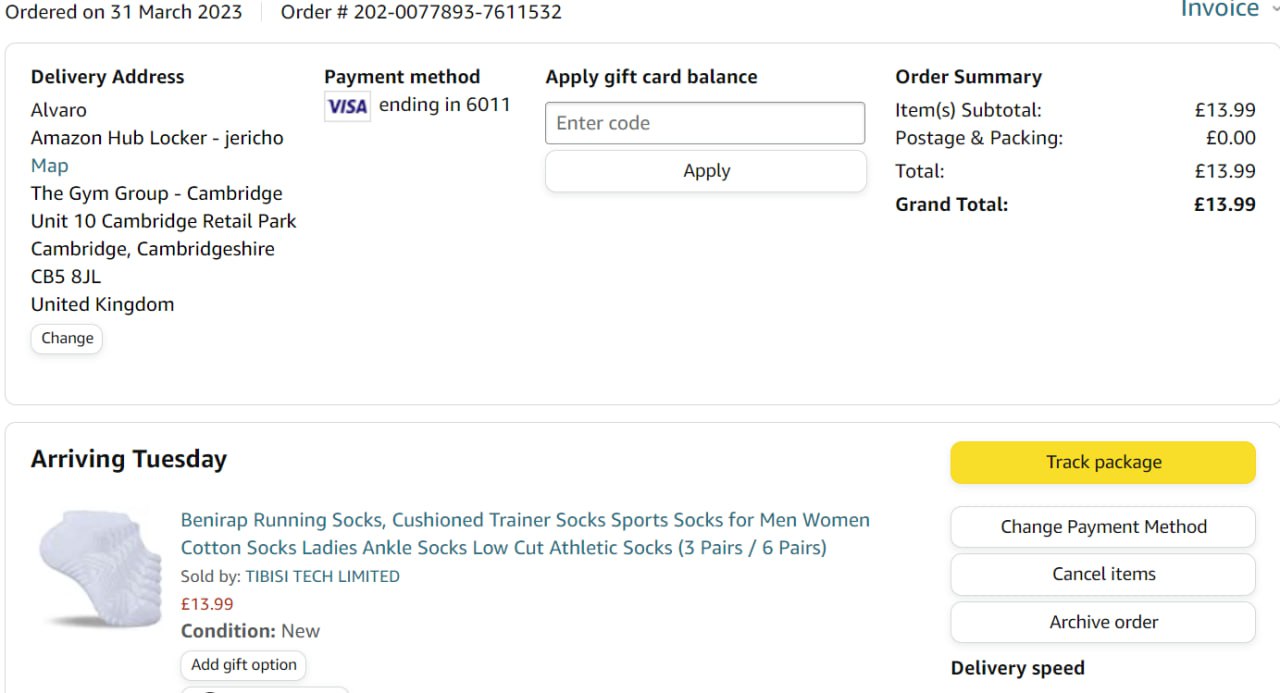Choose Cancel items

point(1102,574)
